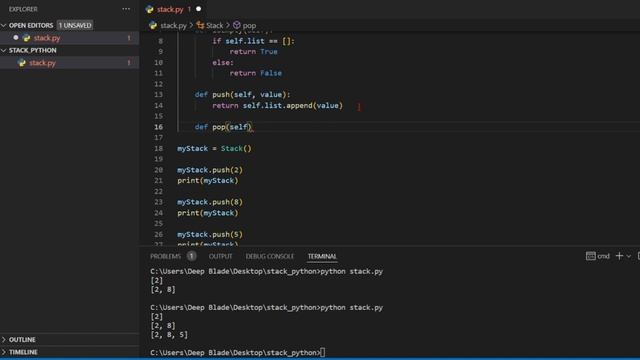Click the def push(self, value): line
640x360 pixels.
(242, 95)
